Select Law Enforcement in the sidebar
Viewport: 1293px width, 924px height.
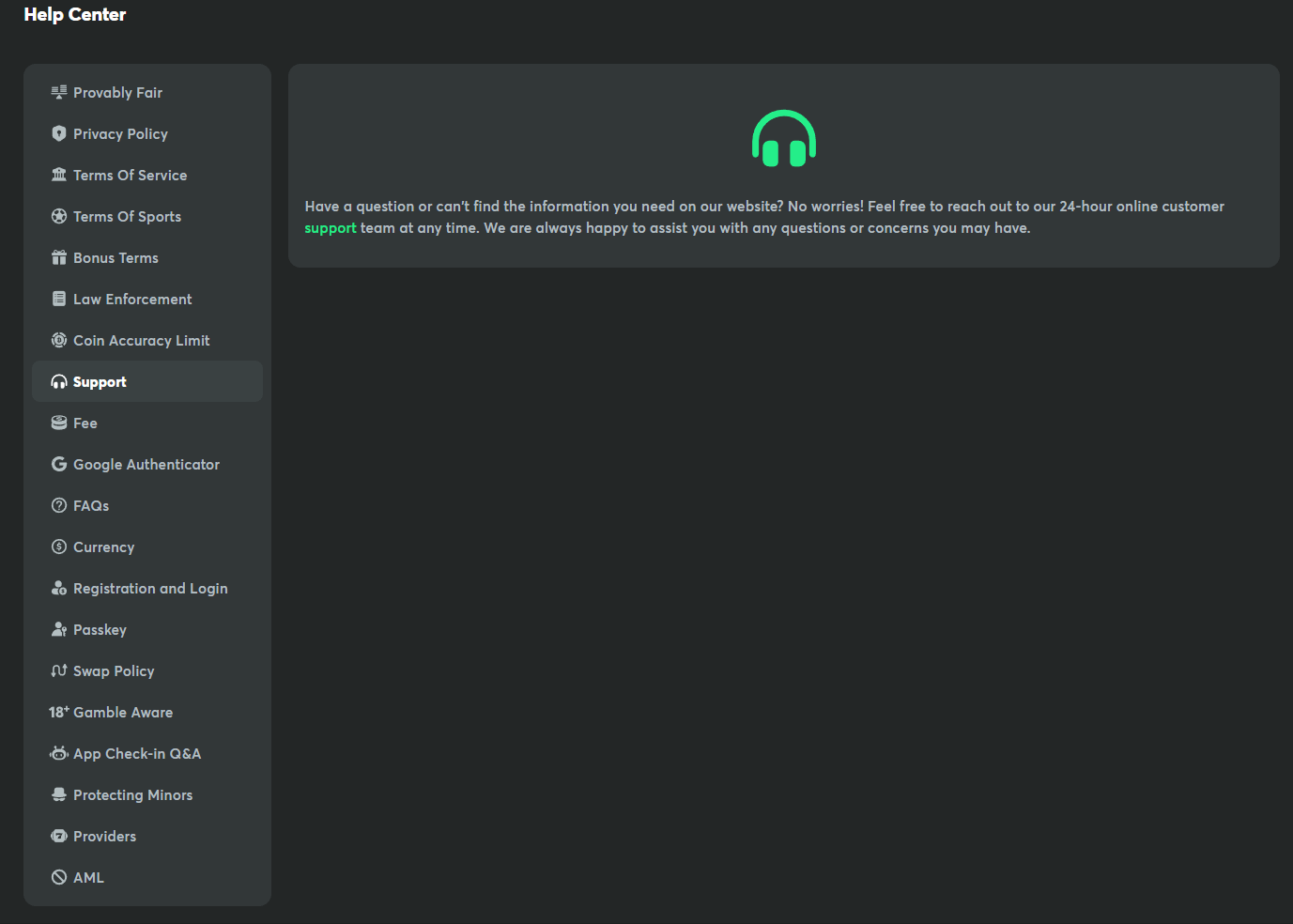coord(132,300)
